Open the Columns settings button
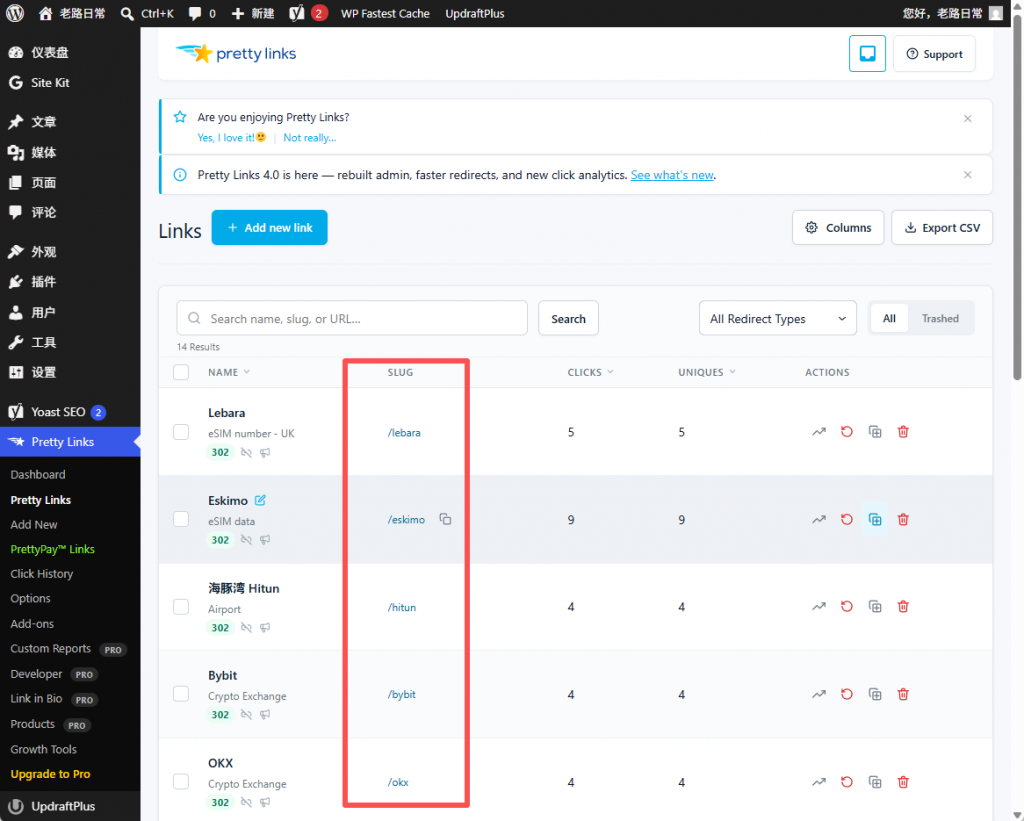Image resolution: width=1024 pixels, height=821 pixels. (x=838, y=227)
